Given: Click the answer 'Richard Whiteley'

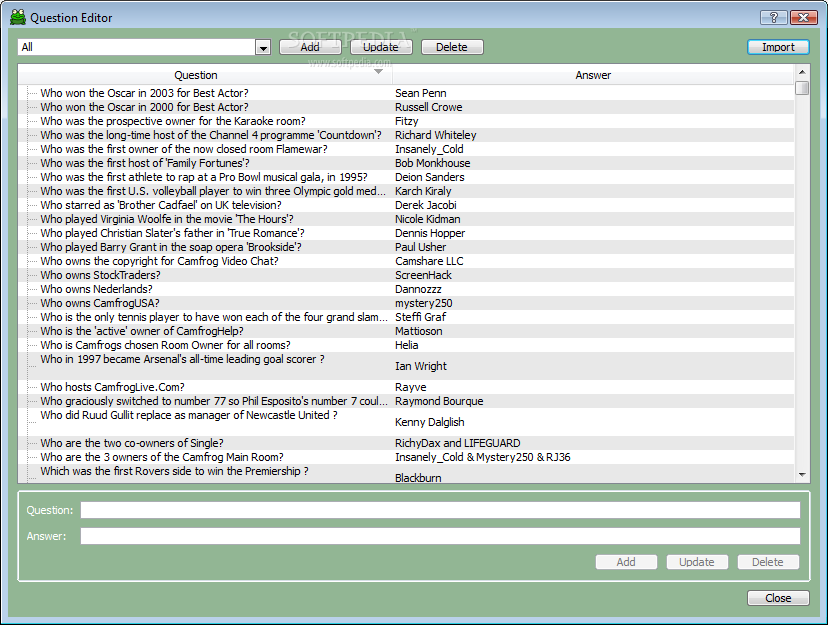Looking at the screenshot, I should [436, 135].
